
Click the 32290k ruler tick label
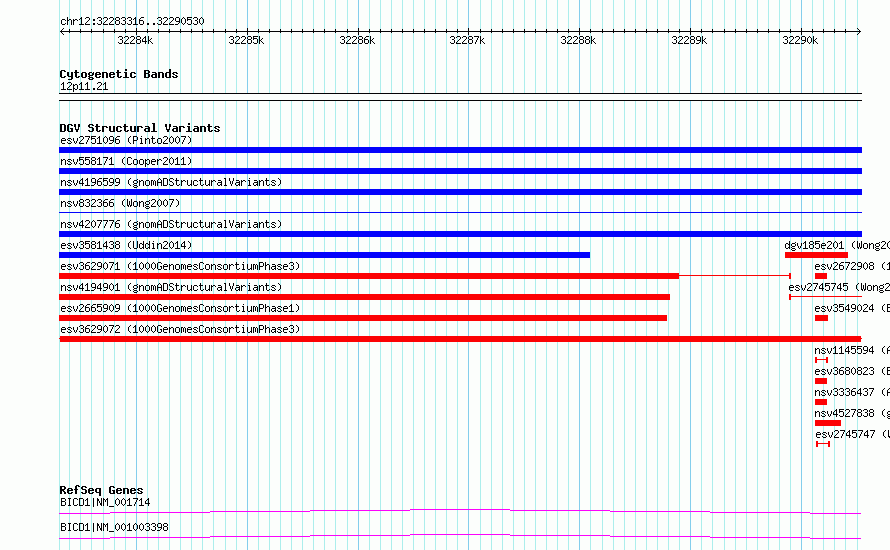tap(800, 40)
